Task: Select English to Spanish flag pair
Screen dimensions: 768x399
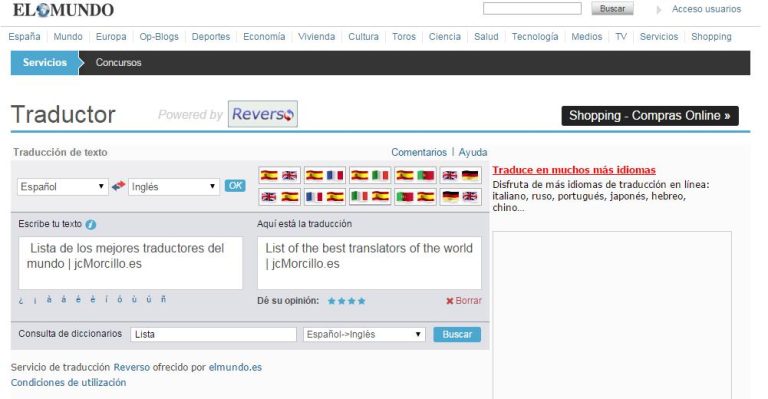Action: point(279,197)
